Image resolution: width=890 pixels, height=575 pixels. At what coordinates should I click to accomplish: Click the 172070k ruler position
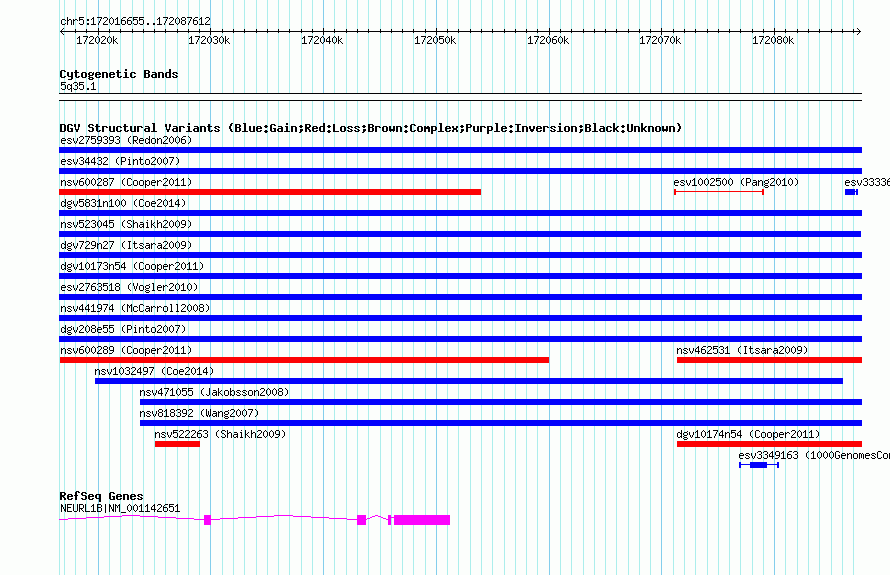tap(660, 40)
